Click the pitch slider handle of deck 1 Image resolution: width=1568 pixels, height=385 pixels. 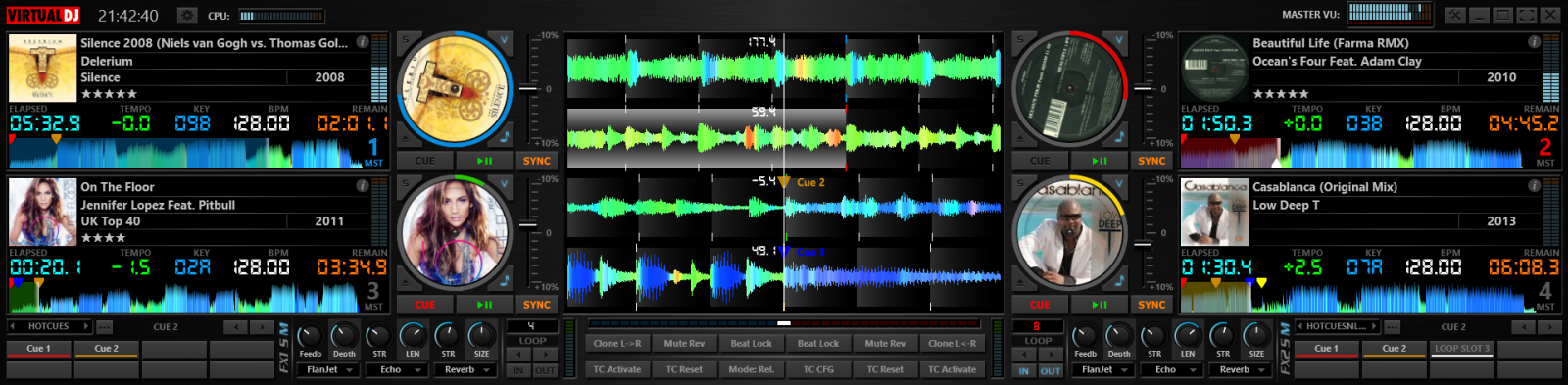tap(528, 89)
